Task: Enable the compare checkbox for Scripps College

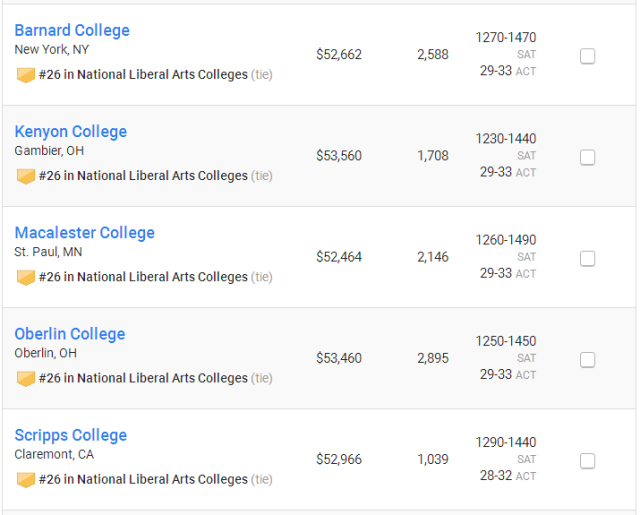Action: (587, 461)
